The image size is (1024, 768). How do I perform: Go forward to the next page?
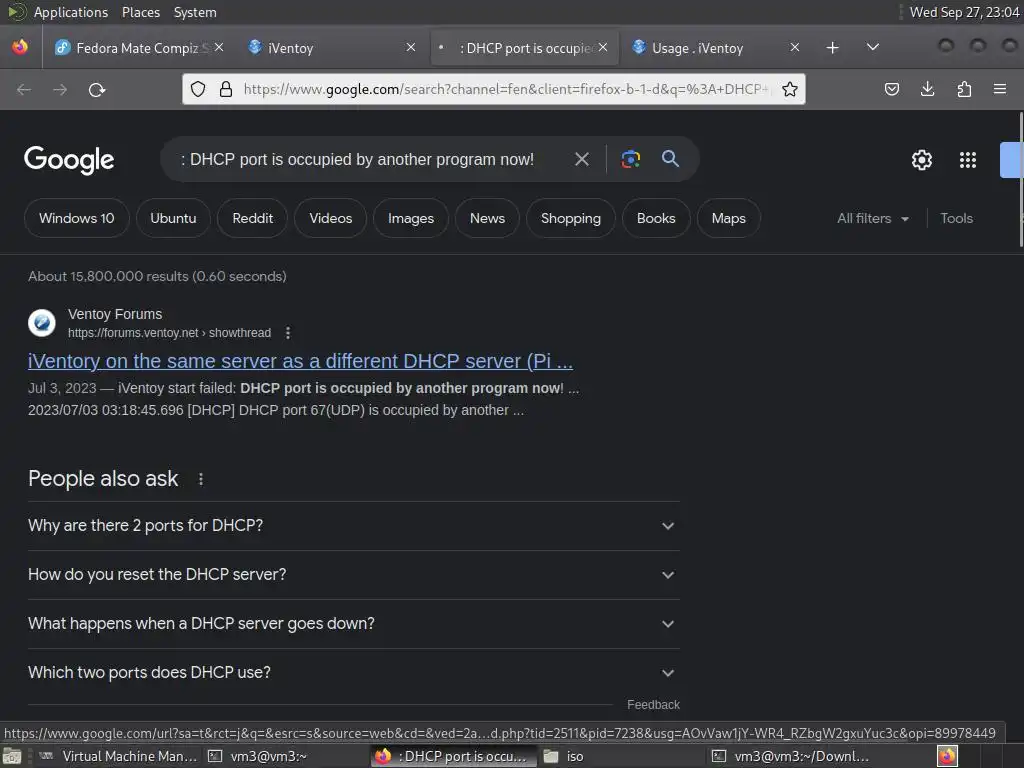click(x=60, y=89)
